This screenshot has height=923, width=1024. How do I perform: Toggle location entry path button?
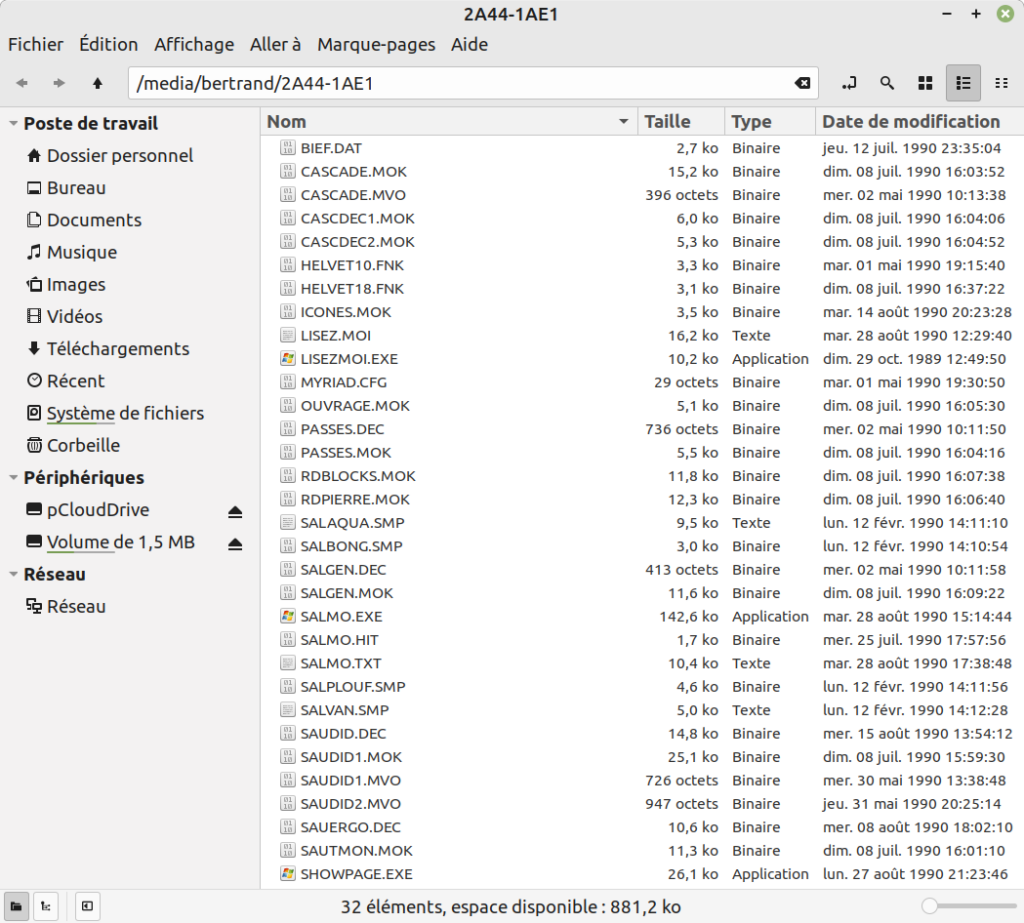click(x=848, y=83)
